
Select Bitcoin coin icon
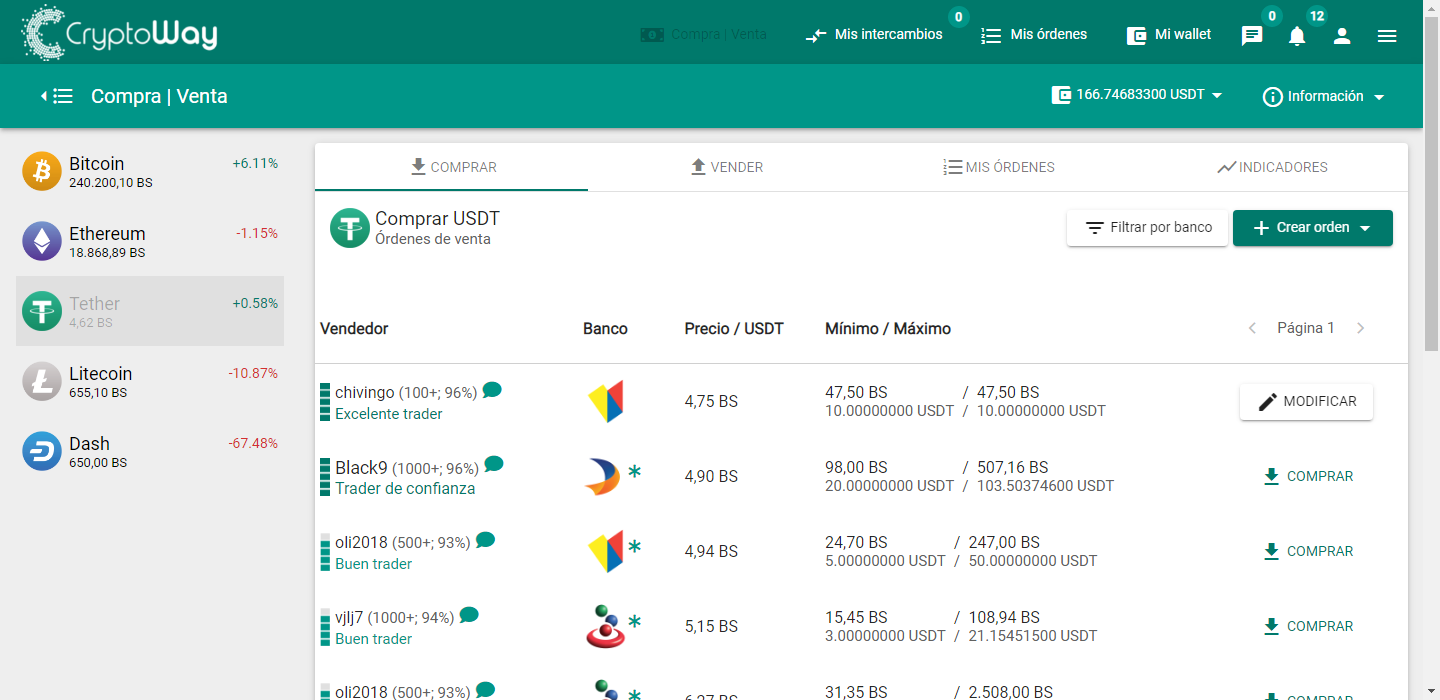[42, 171]
